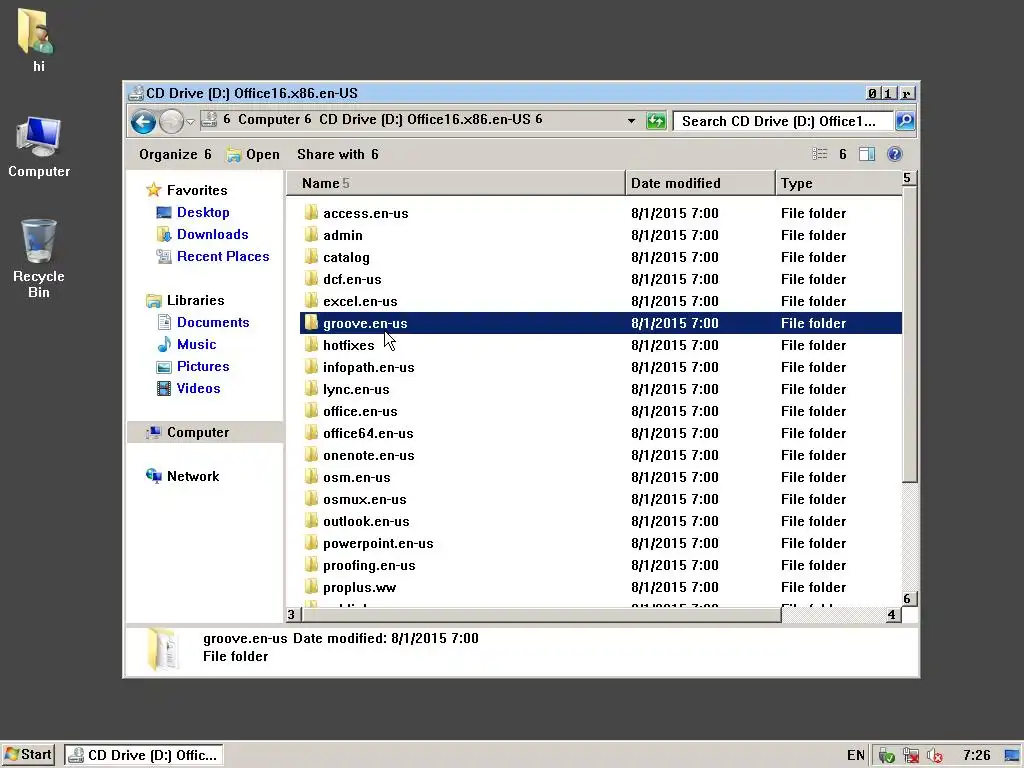Toggle the preview pane icon
Viewport: 1024px width, 768px height.
tap(867, 154)
